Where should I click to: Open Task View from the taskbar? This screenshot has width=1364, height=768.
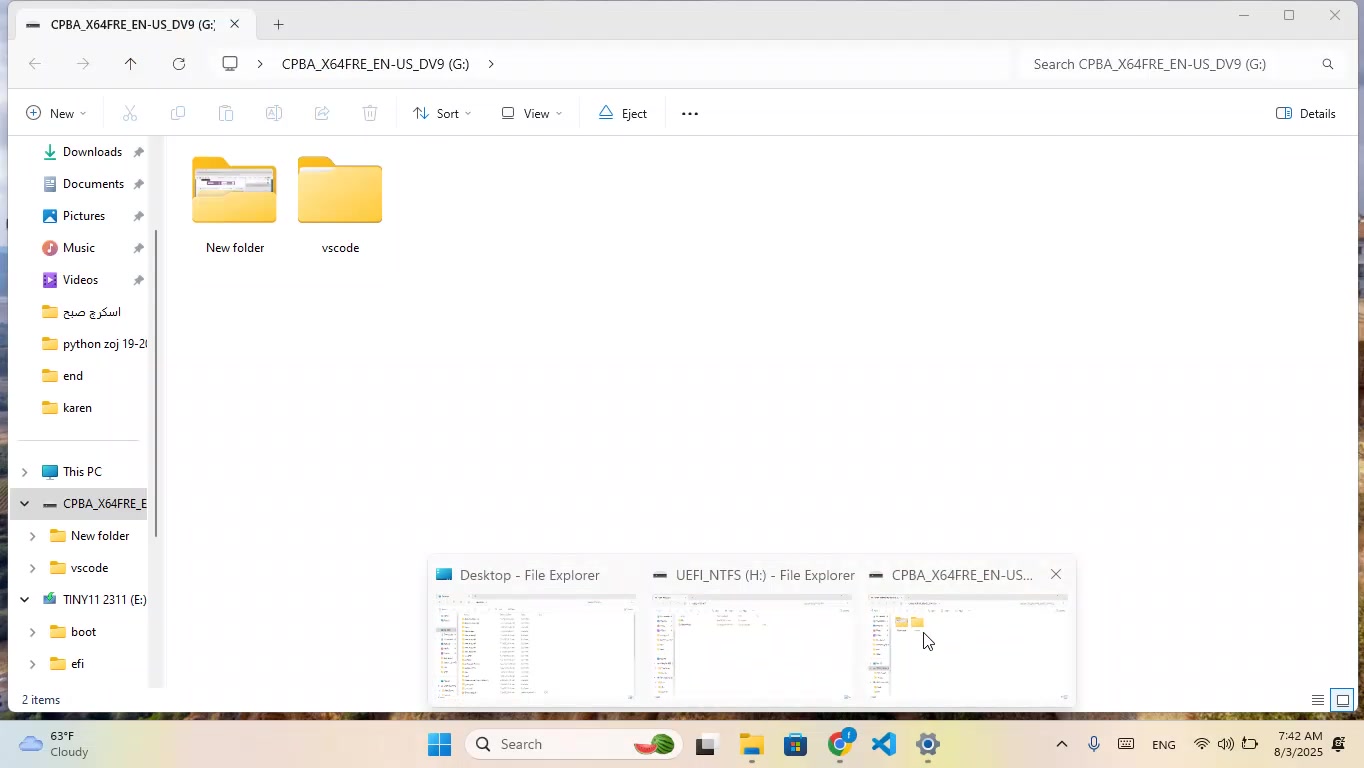coord(707,745)
